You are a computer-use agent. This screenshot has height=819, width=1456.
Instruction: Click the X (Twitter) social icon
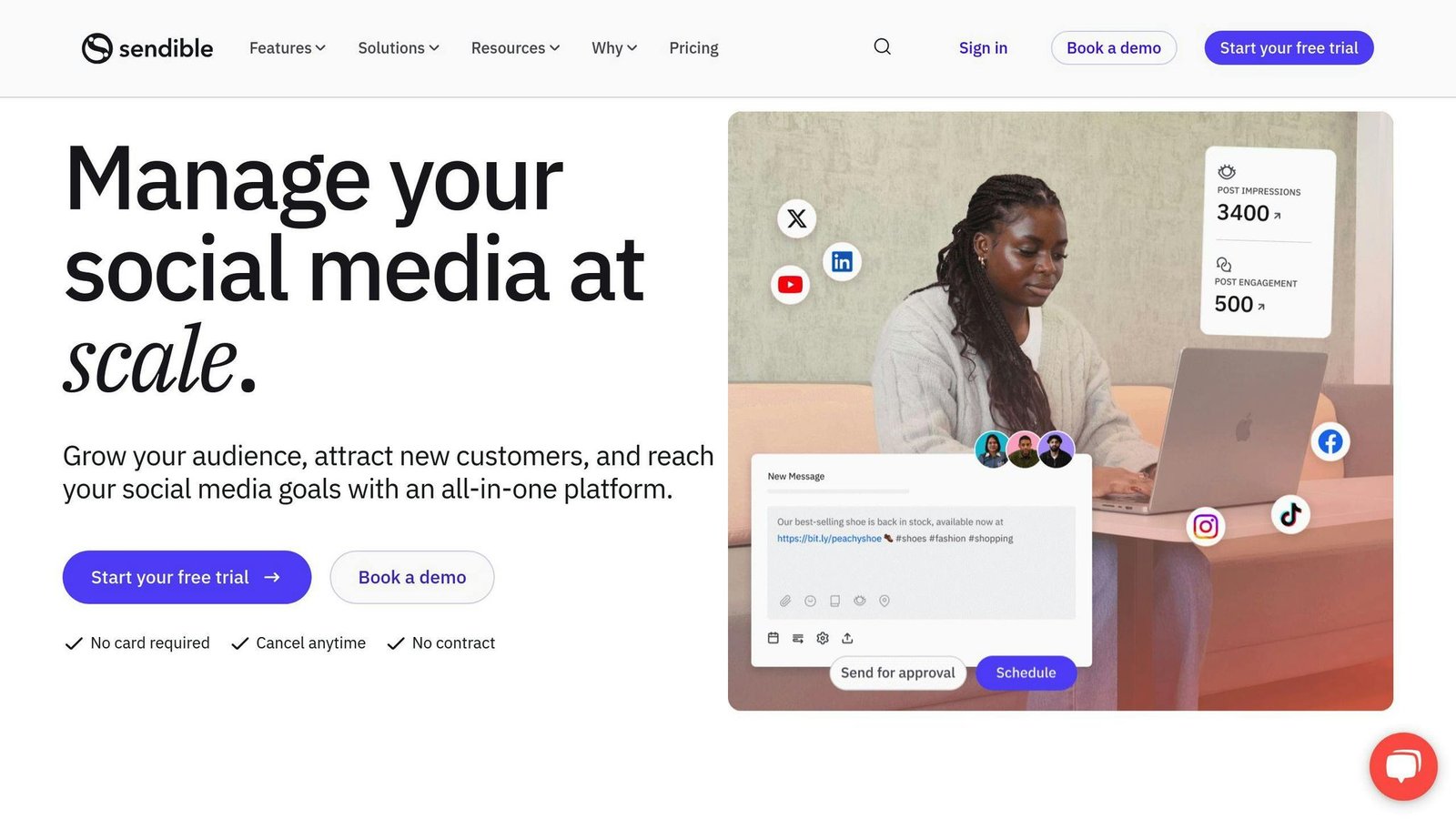pyautogui.click(x=796, y=218)
